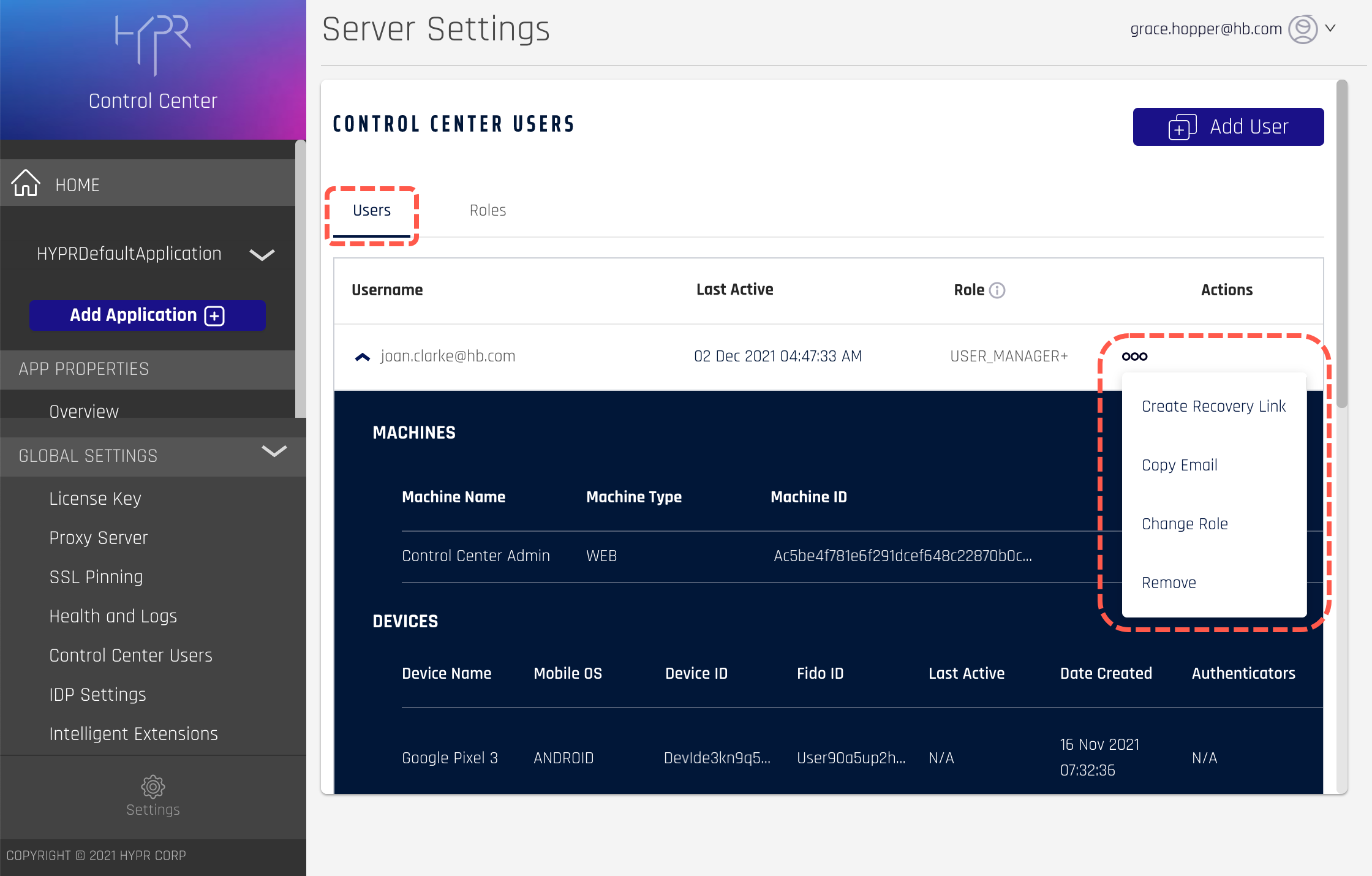Select Change Role menu option
This screenshot has height=876, width=1372.
[x=1185, y=524]
